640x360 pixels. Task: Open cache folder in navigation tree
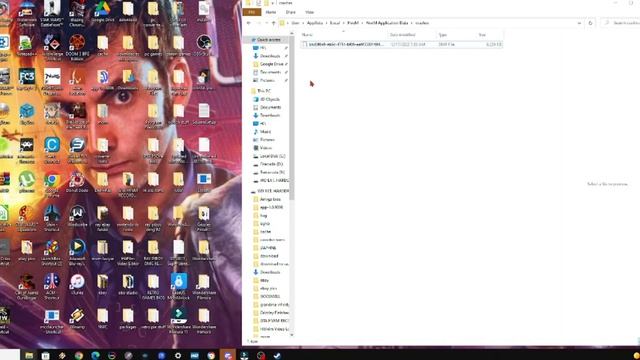pos(264,231)
